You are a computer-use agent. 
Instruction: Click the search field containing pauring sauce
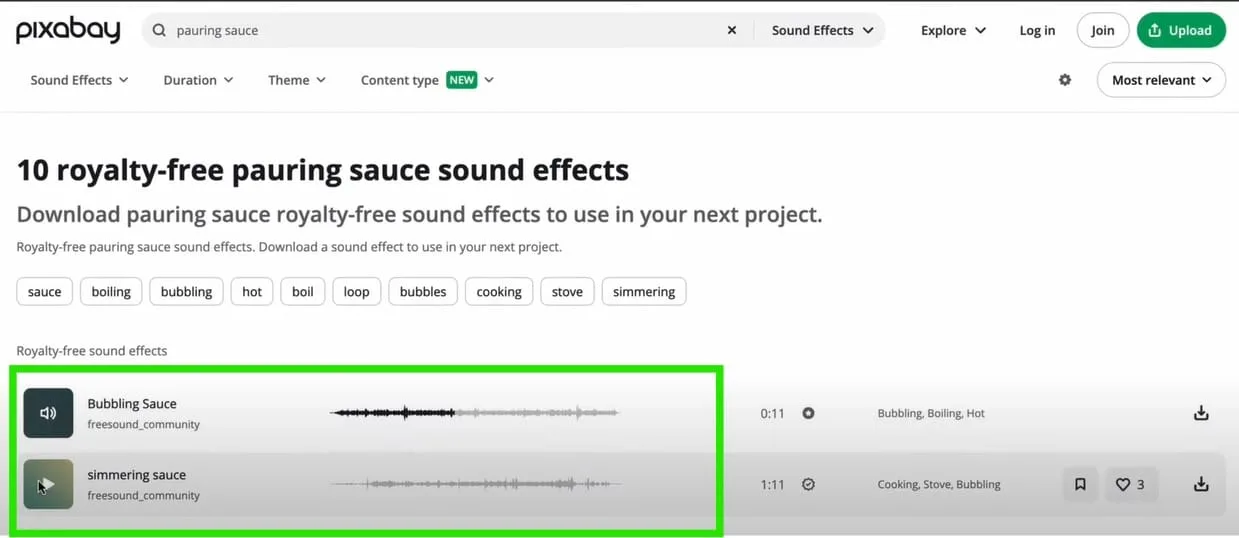(x=446, y=30)
